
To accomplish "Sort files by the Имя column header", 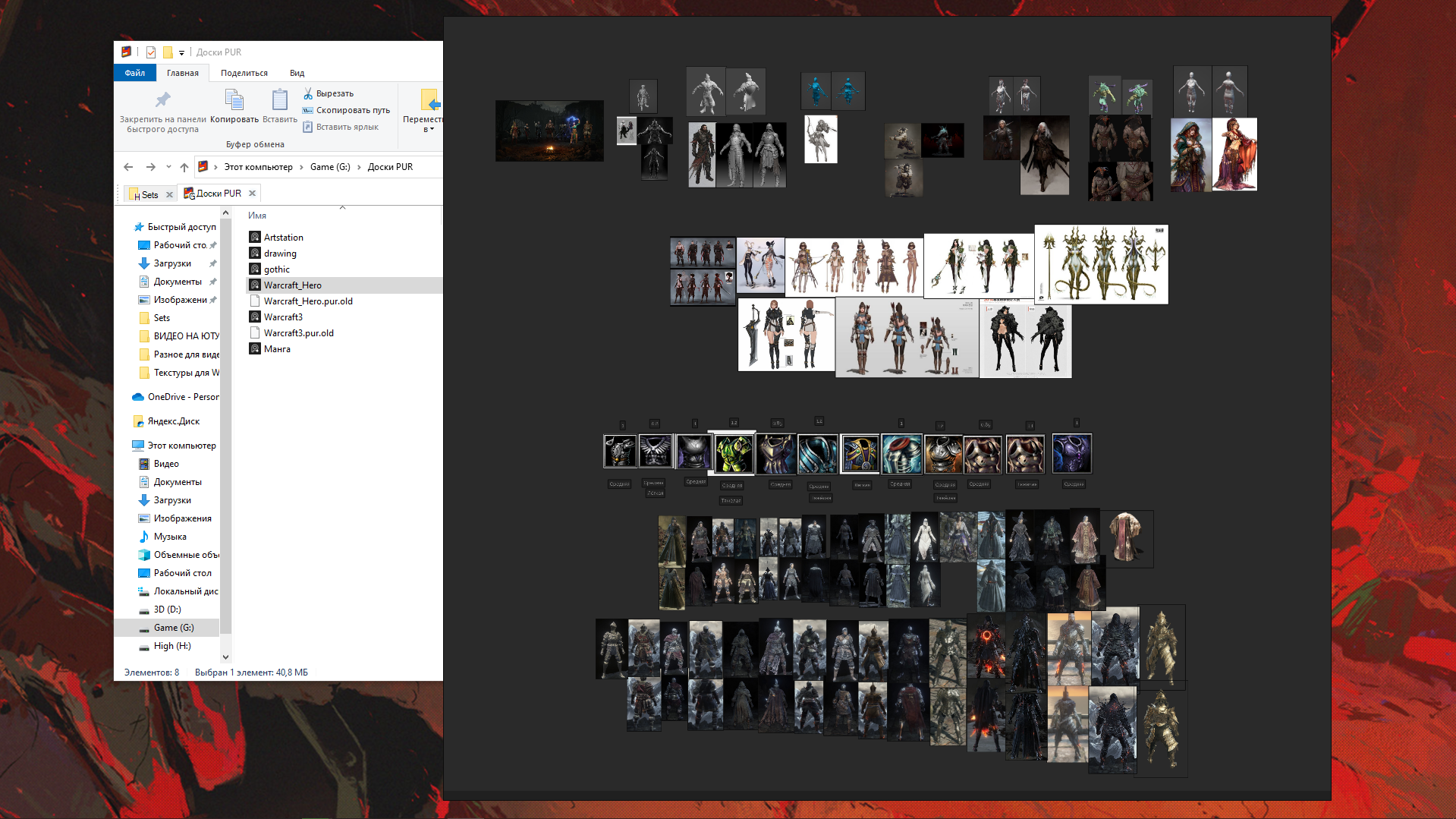I will (x=257, y=216).
